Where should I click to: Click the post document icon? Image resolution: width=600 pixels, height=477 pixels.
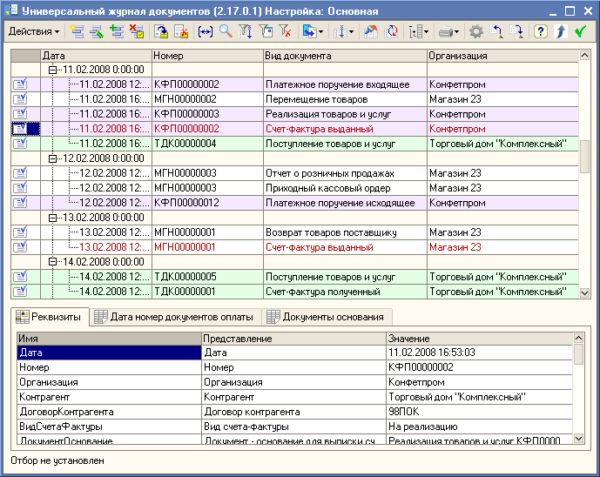[x=161, y=32]
